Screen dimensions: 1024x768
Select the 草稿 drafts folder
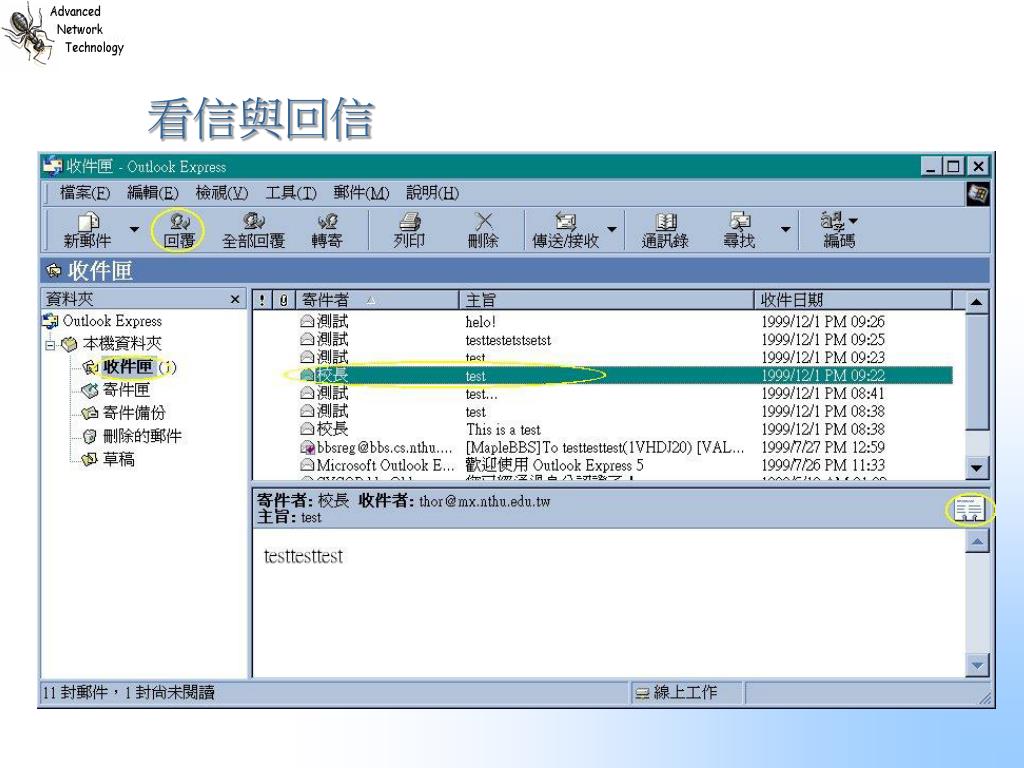coord(118,459)
